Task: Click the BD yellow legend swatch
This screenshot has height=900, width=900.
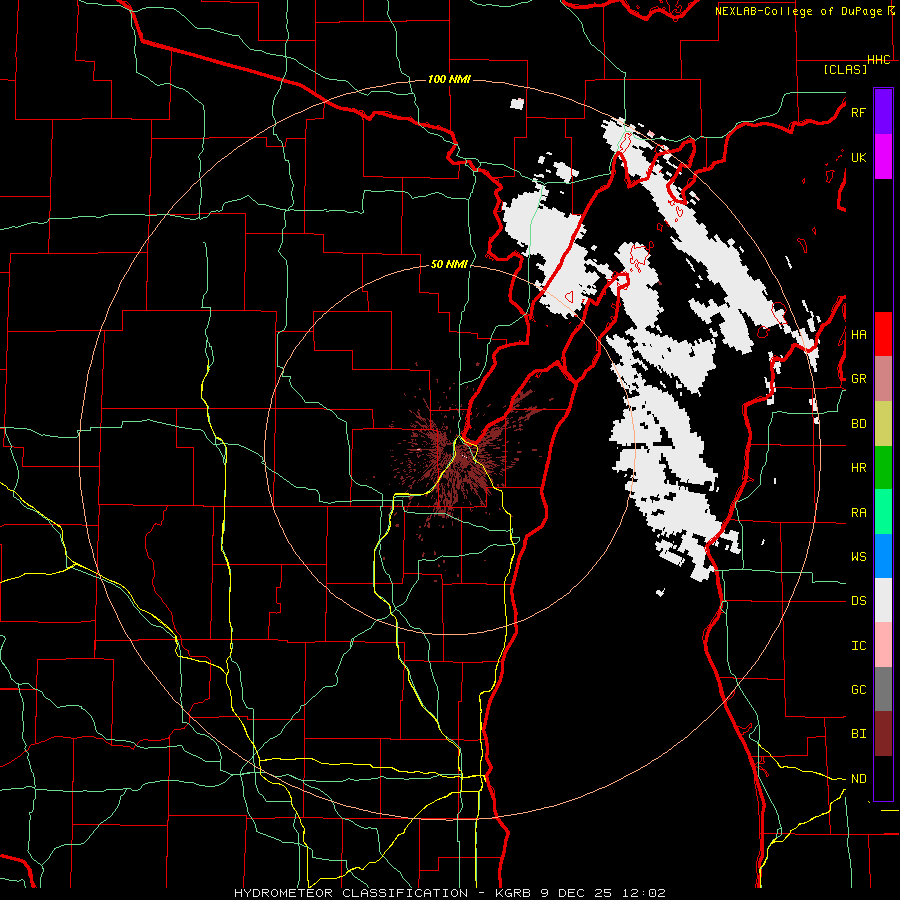Action: pyautogui.click(x=883, y=424)
